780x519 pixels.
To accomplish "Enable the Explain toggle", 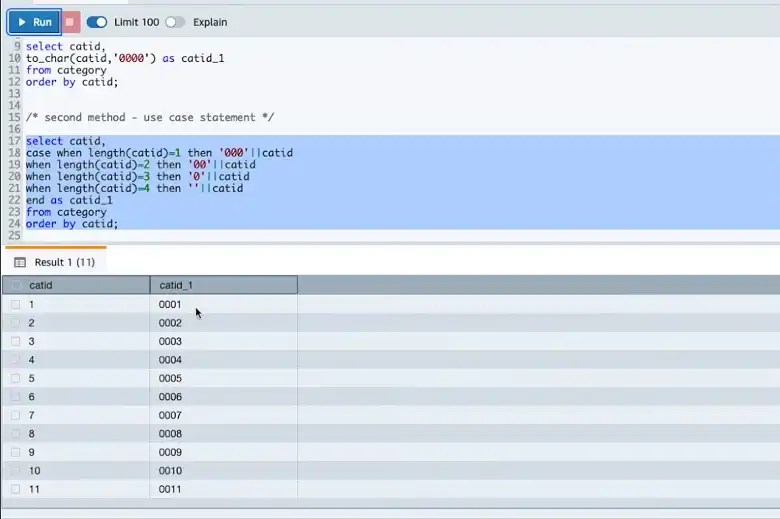I will (175, 22).
